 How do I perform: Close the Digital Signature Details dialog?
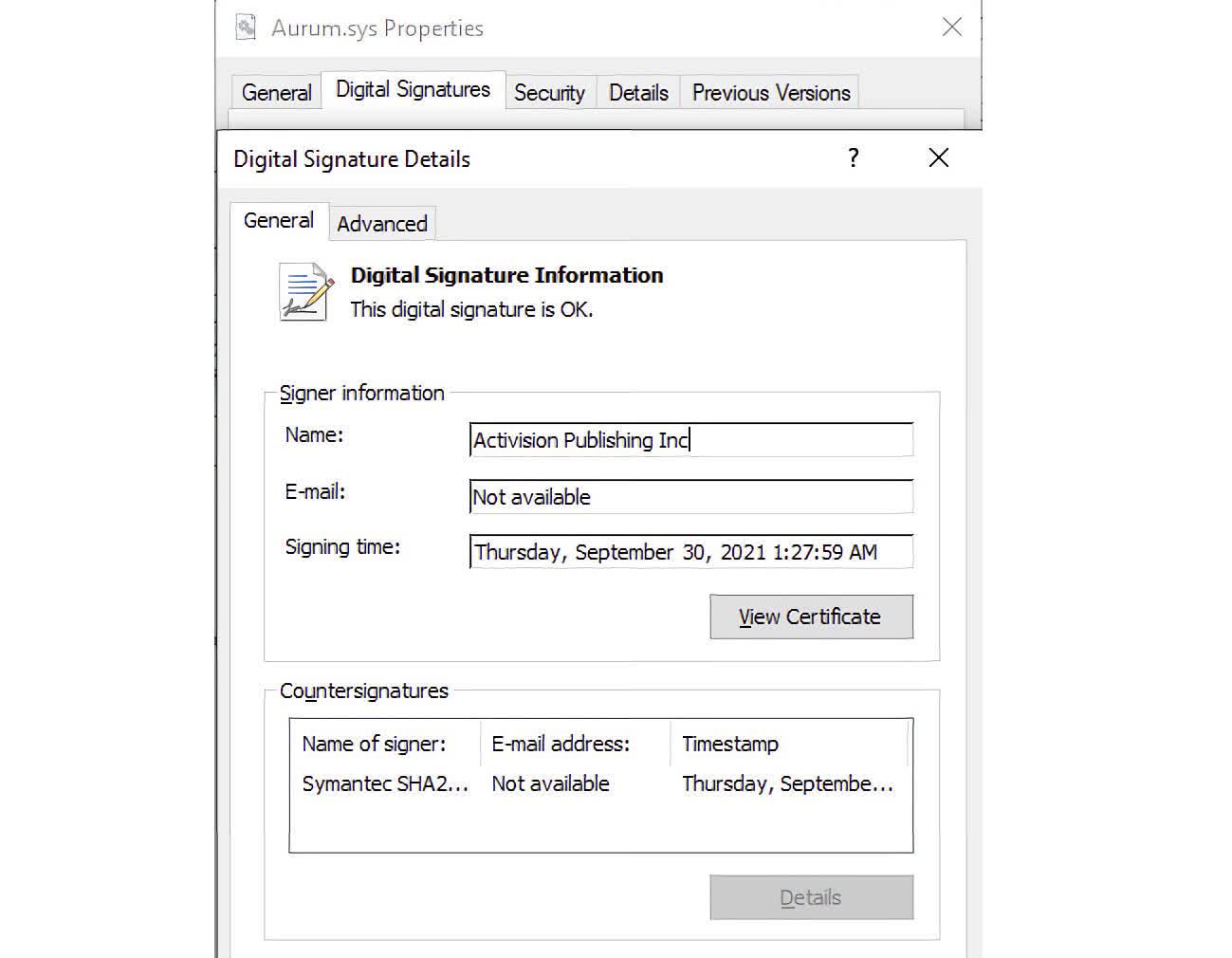(939, 157)
